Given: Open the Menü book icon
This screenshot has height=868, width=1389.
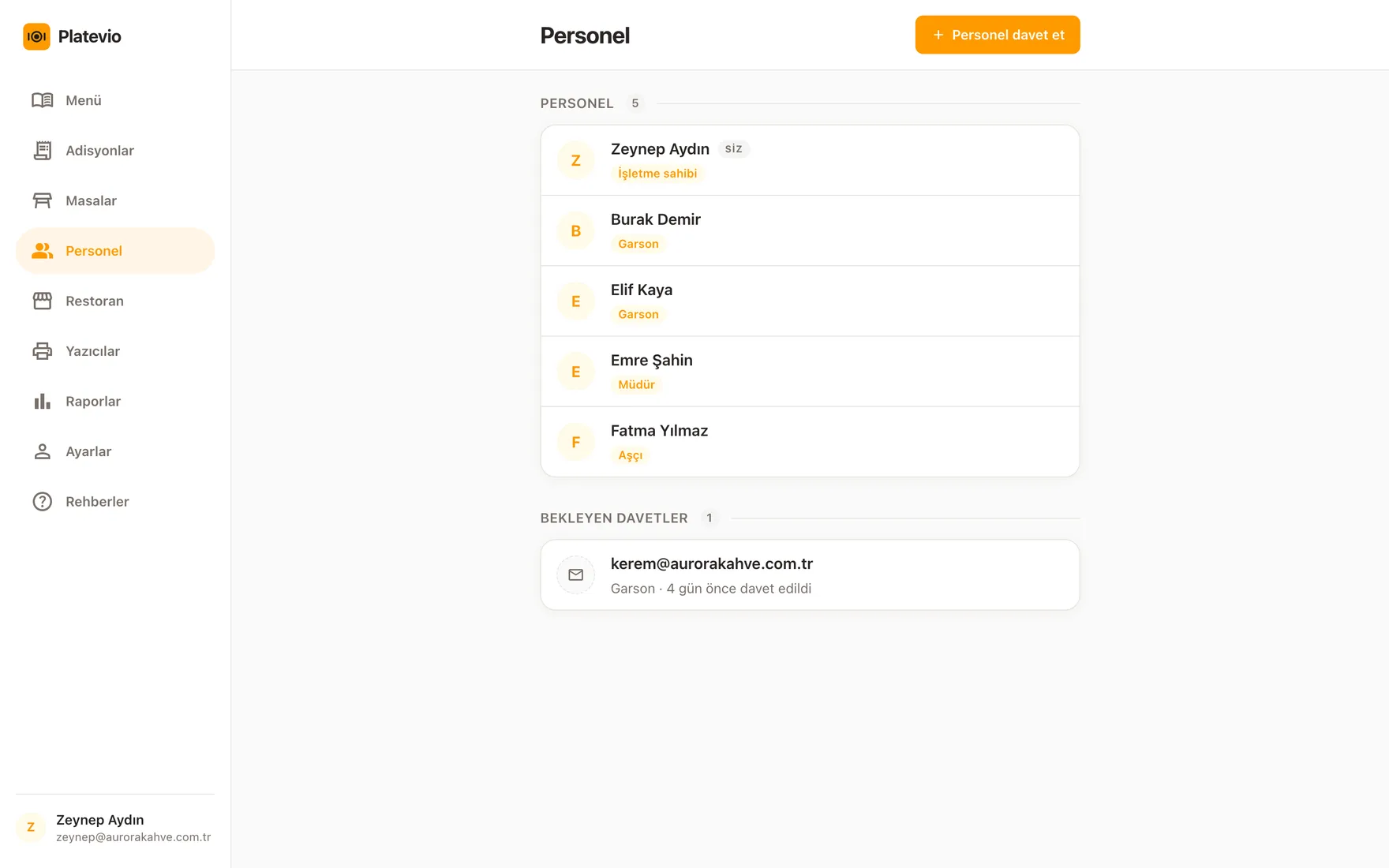Looking at the screenshot, I should (x=43, y=100).
